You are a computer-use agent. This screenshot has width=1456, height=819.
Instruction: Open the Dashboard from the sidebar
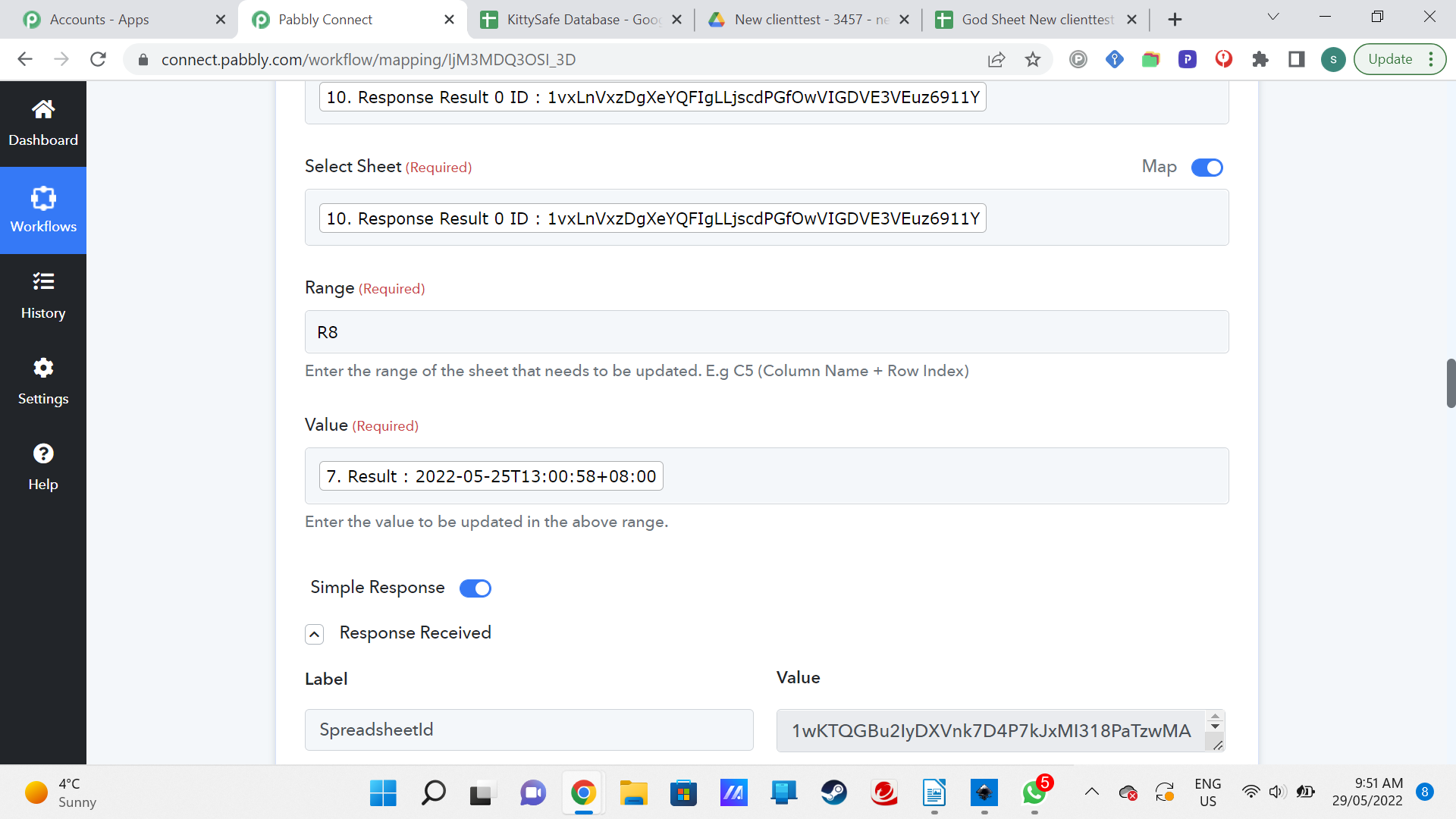[43, 124]
